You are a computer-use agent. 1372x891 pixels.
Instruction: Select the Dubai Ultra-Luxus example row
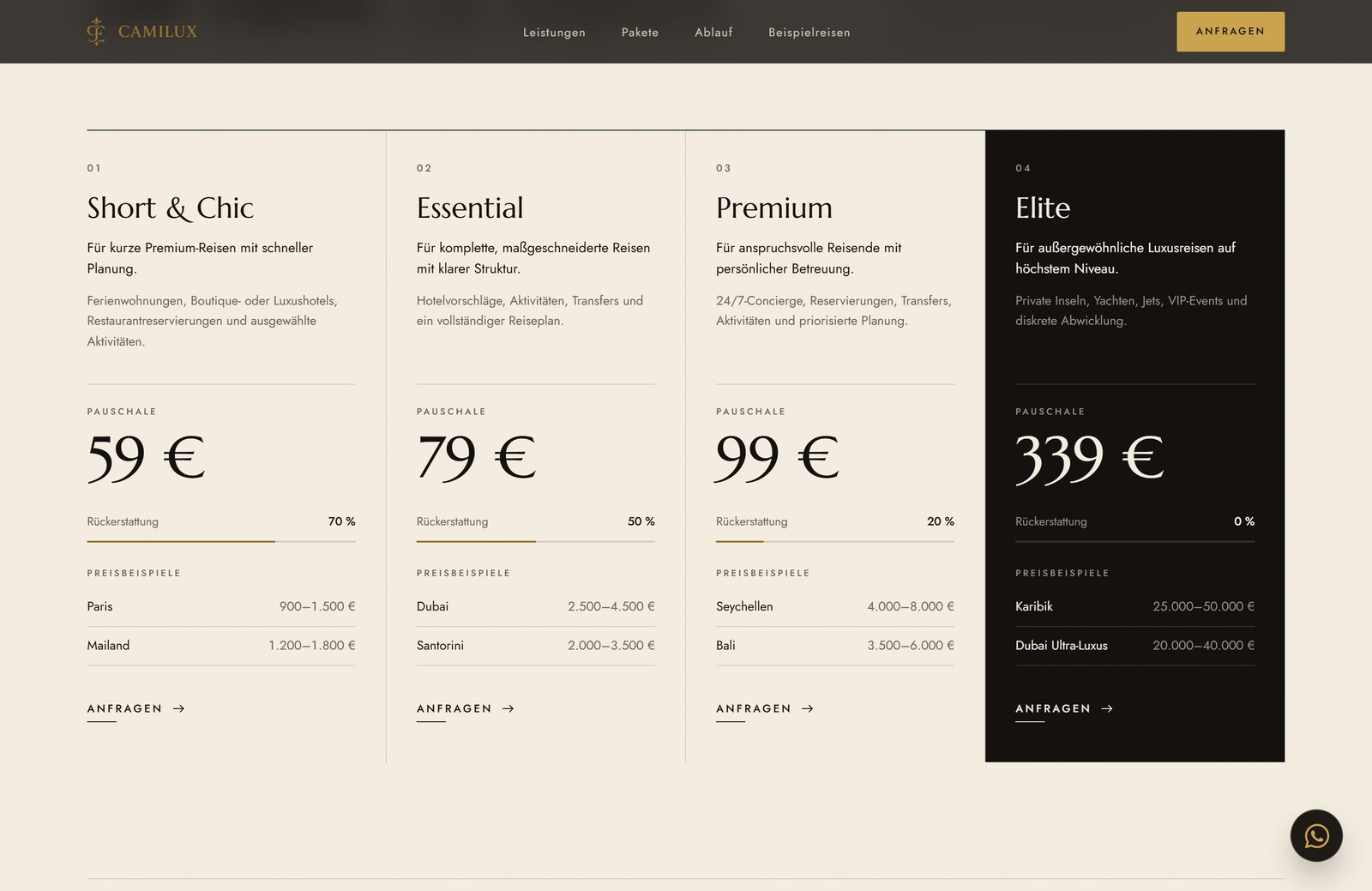1134,646
